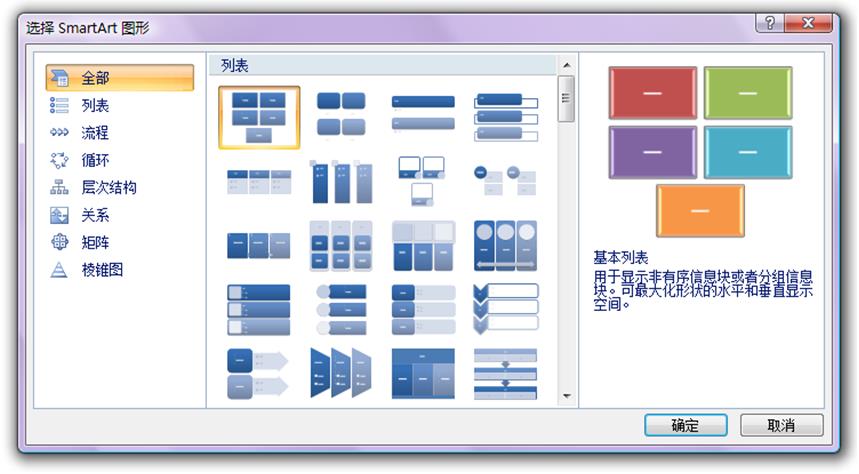The height and width of the screenshot is (474, 859).
Task: Click the 基本列表 layout title text
Action: (621, 257)
